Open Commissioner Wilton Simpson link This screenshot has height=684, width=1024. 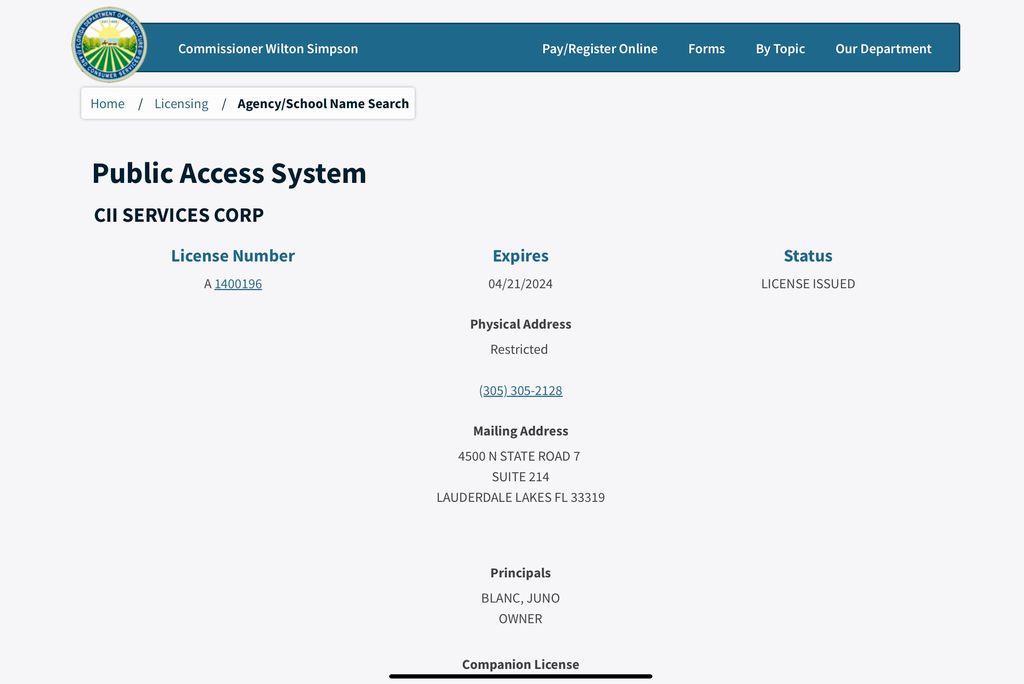point(268,49)
